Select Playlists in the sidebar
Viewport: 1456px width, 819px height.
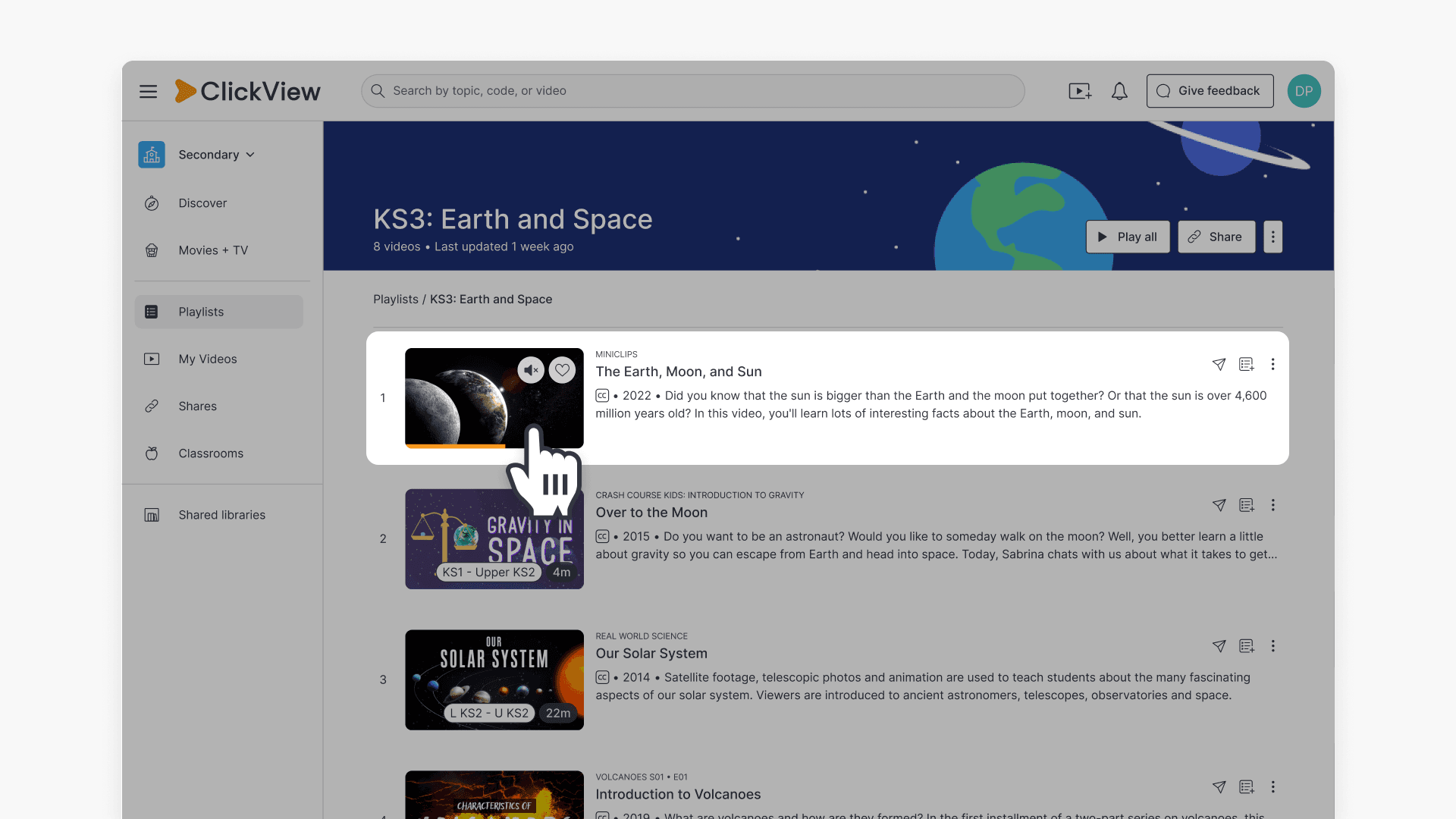219,312
